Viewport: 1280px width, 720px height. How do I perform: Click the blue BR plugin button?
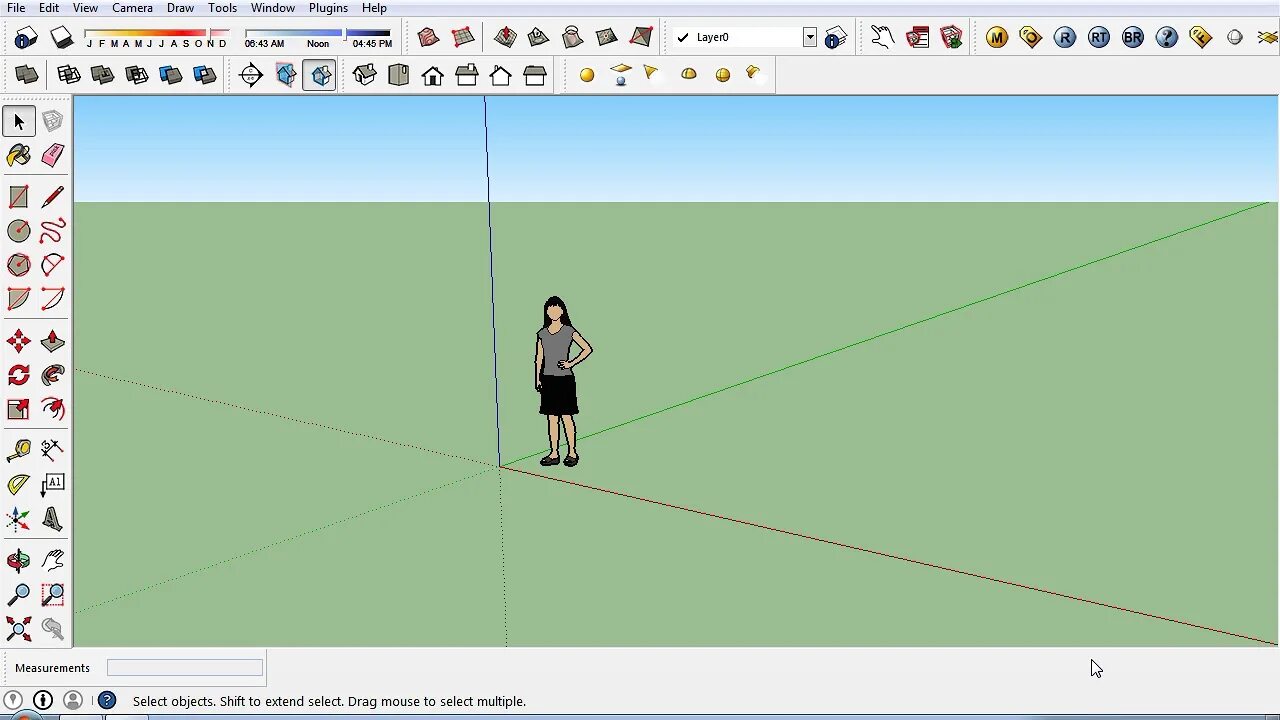[1133, 38]
